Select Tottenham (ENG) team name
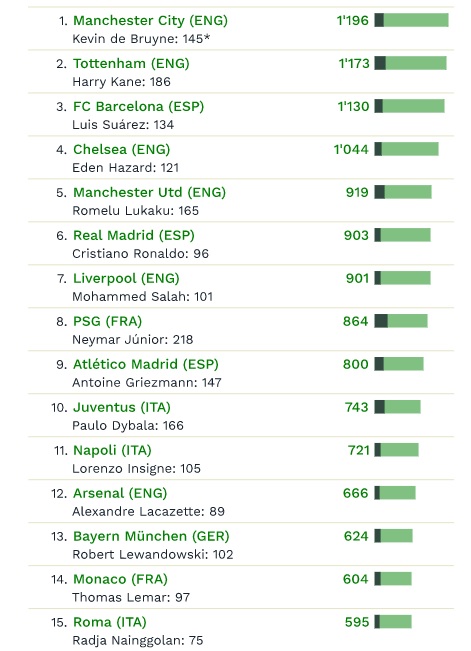The height and width of the screenshot is (651, 471). [131, 64]
